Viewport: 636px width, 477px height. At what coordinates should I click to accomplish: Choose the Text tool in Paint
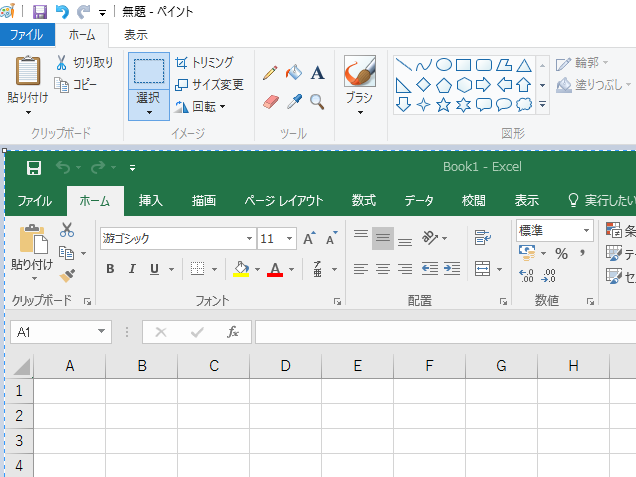coord(317,73)
